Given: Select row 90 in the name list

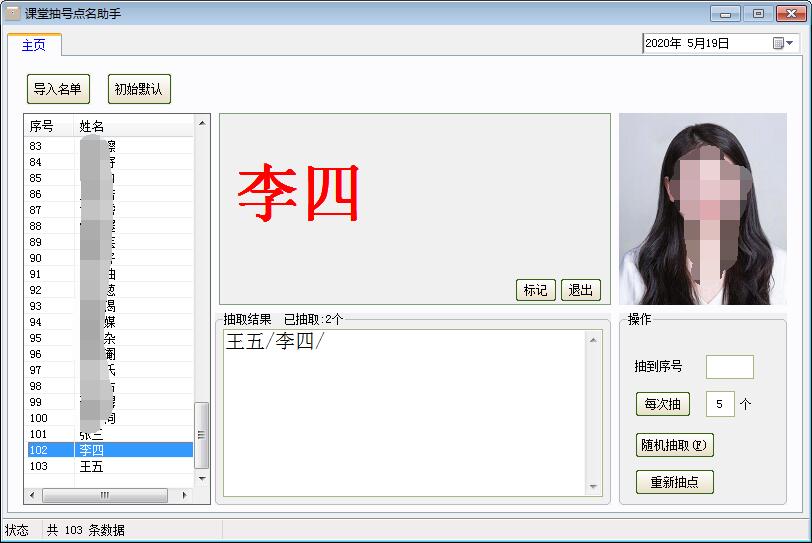Looking at the screenshot, I should (x=110, y=258).
